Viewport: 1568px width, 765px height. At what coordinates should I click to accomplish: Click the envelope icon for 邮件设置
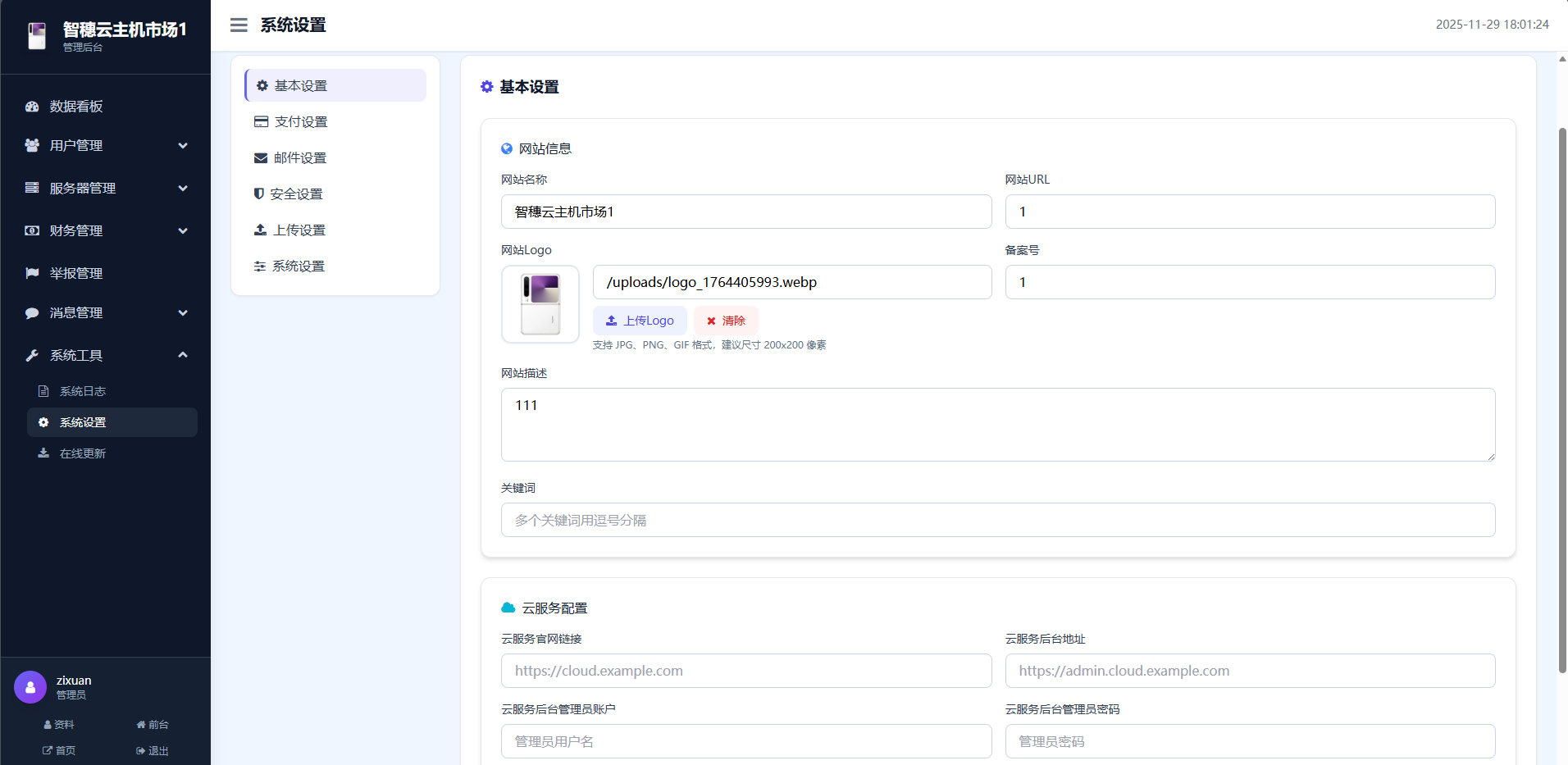(261, 158)
